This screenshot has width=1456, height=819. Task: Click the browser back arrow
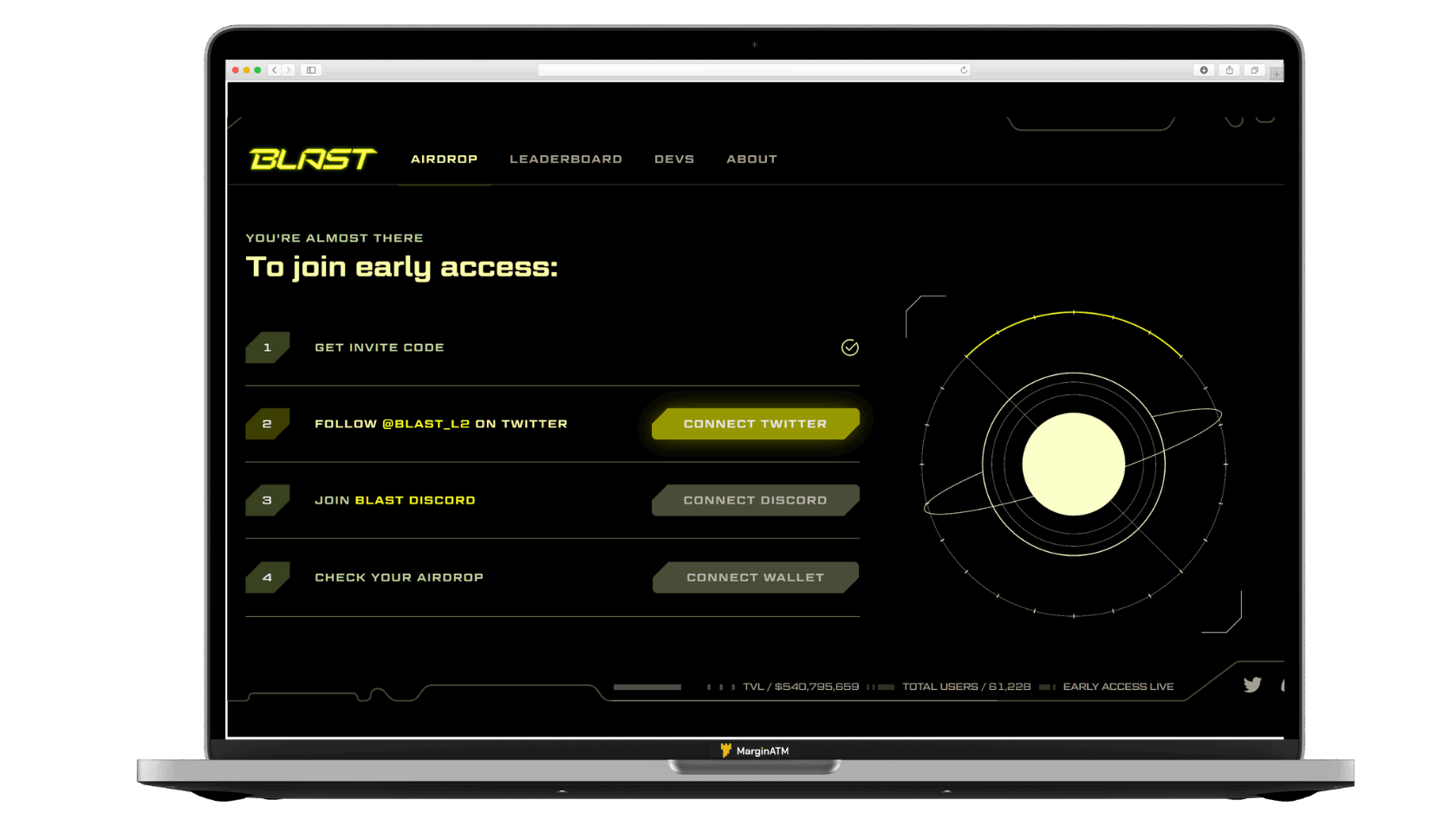tap(275, 70)
